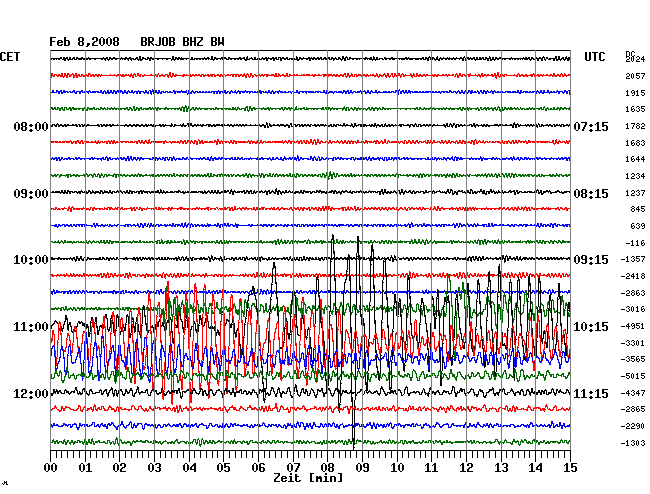Click the DC offset value '-1303'
This screenshot has width=650, height=494.
[x=633, y=443]
